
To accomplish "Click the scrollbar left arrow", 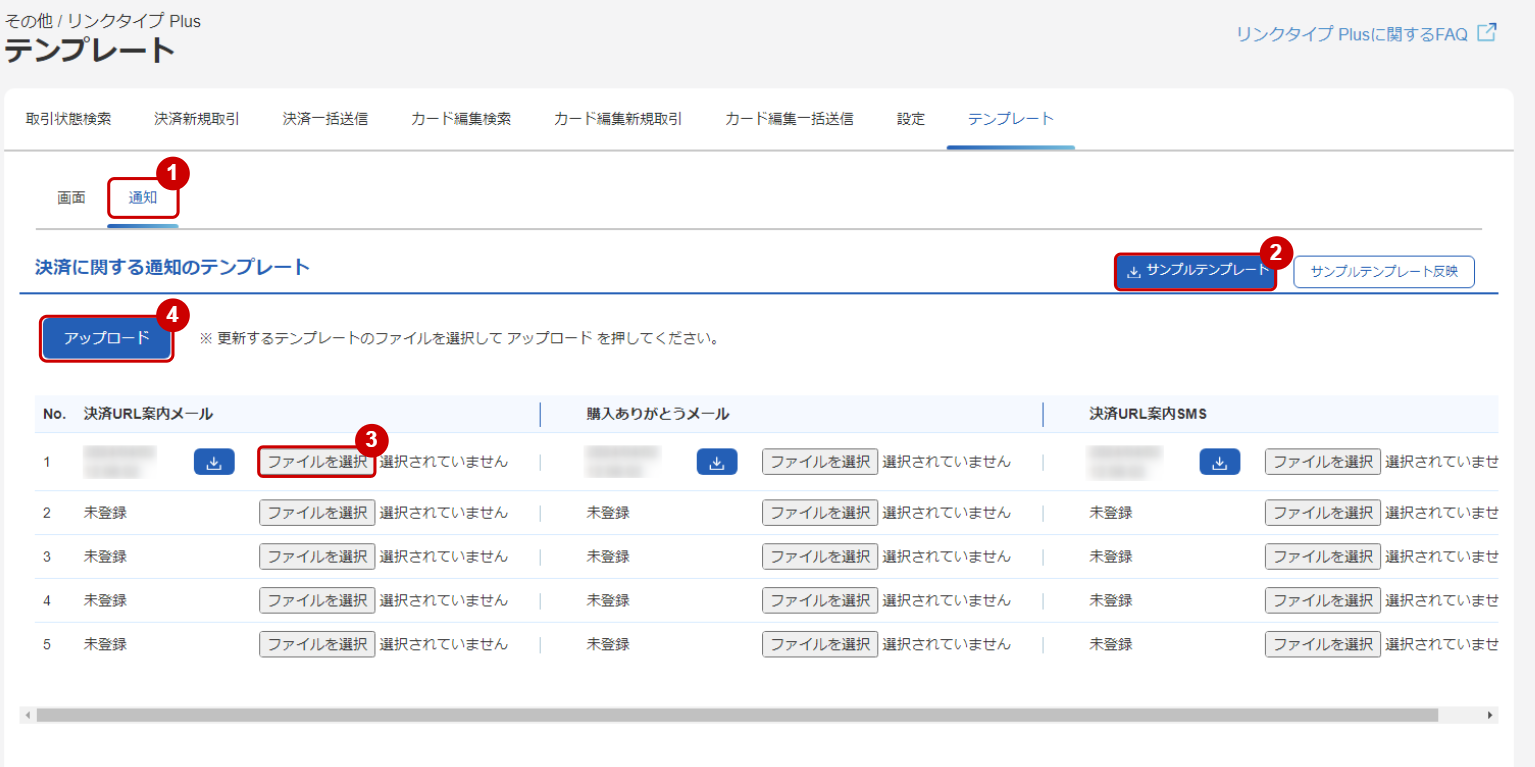I will pos(27,716).
